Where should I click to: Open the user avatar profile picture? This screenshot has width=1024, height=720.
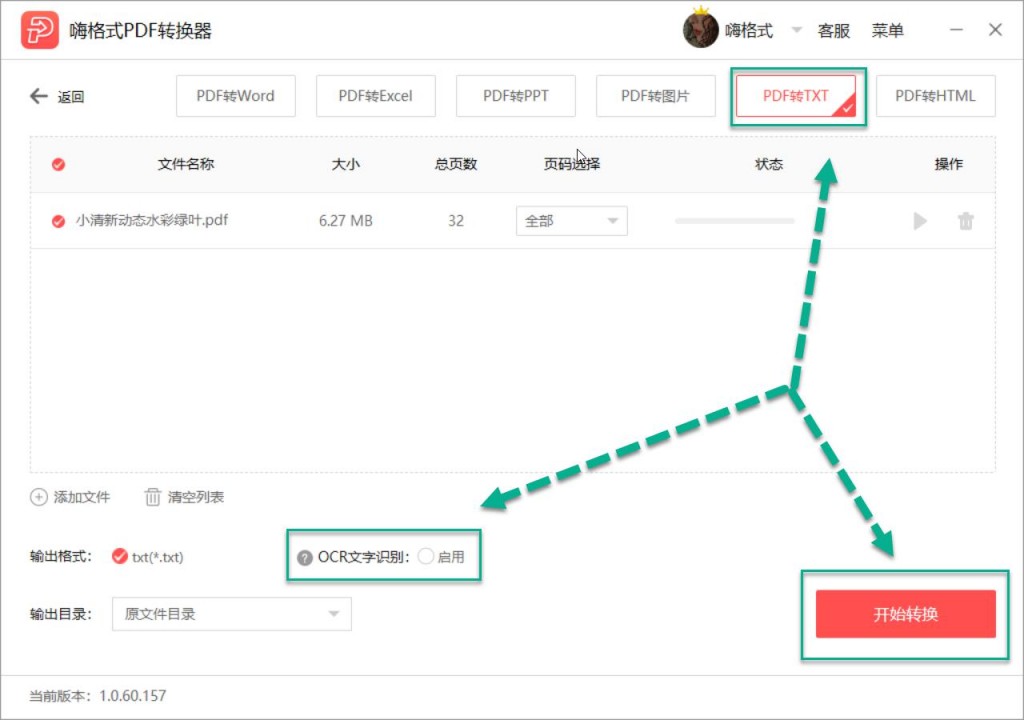click(700, 29)
